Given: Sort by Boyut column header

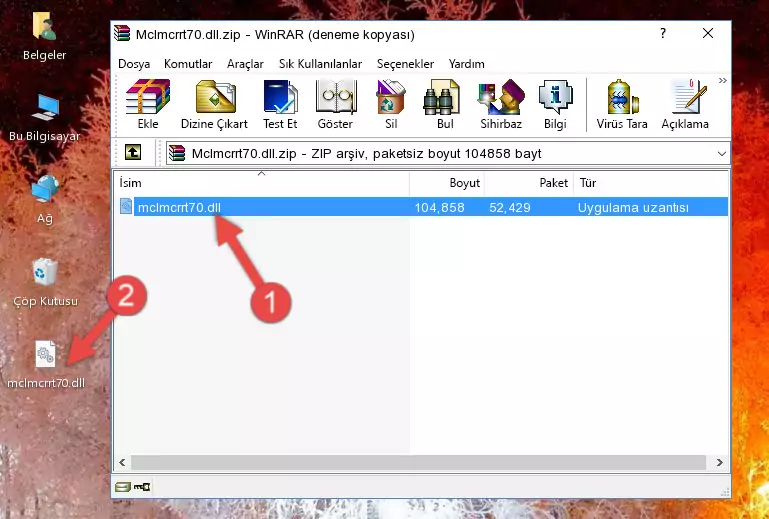Looking at the screenshot, I should (447, 182).
